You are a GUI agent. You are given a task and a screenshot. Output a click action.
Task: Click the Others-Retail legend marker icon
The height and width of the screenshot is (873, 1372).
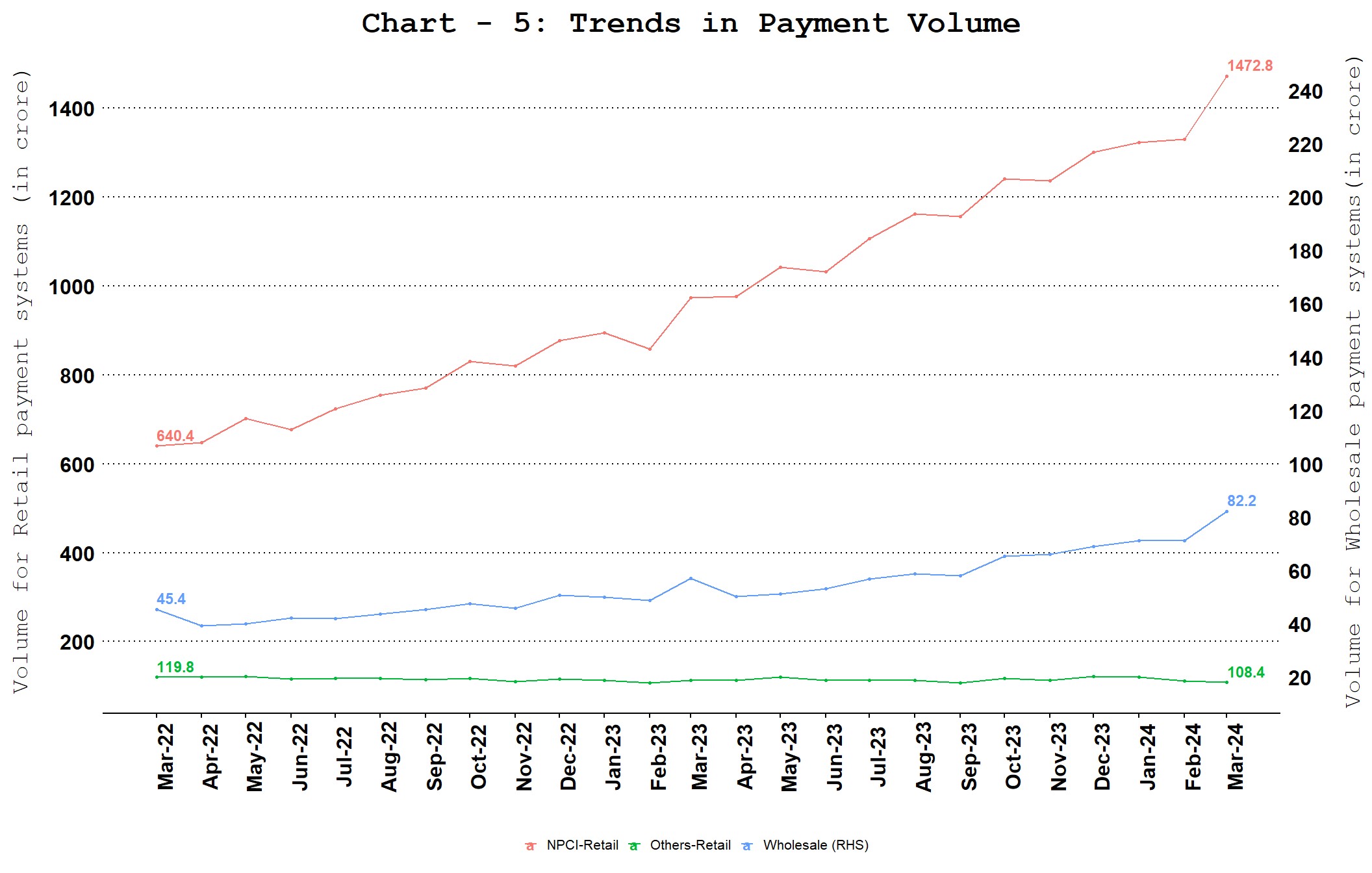coord(635,846)
